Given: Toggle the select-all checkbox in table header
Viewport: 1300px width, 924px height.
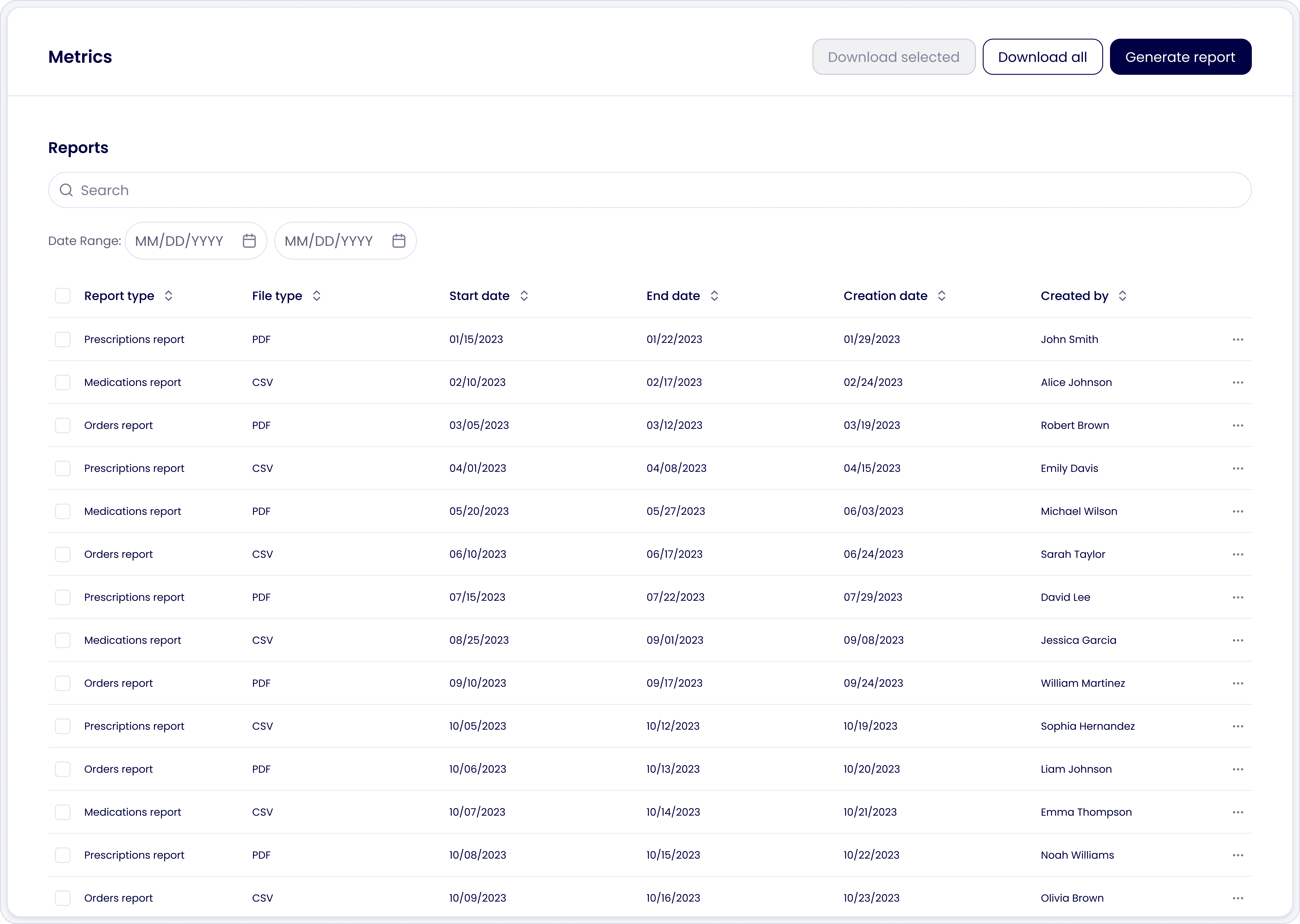Looking at the screenshot, I should [x=63, y=296].
